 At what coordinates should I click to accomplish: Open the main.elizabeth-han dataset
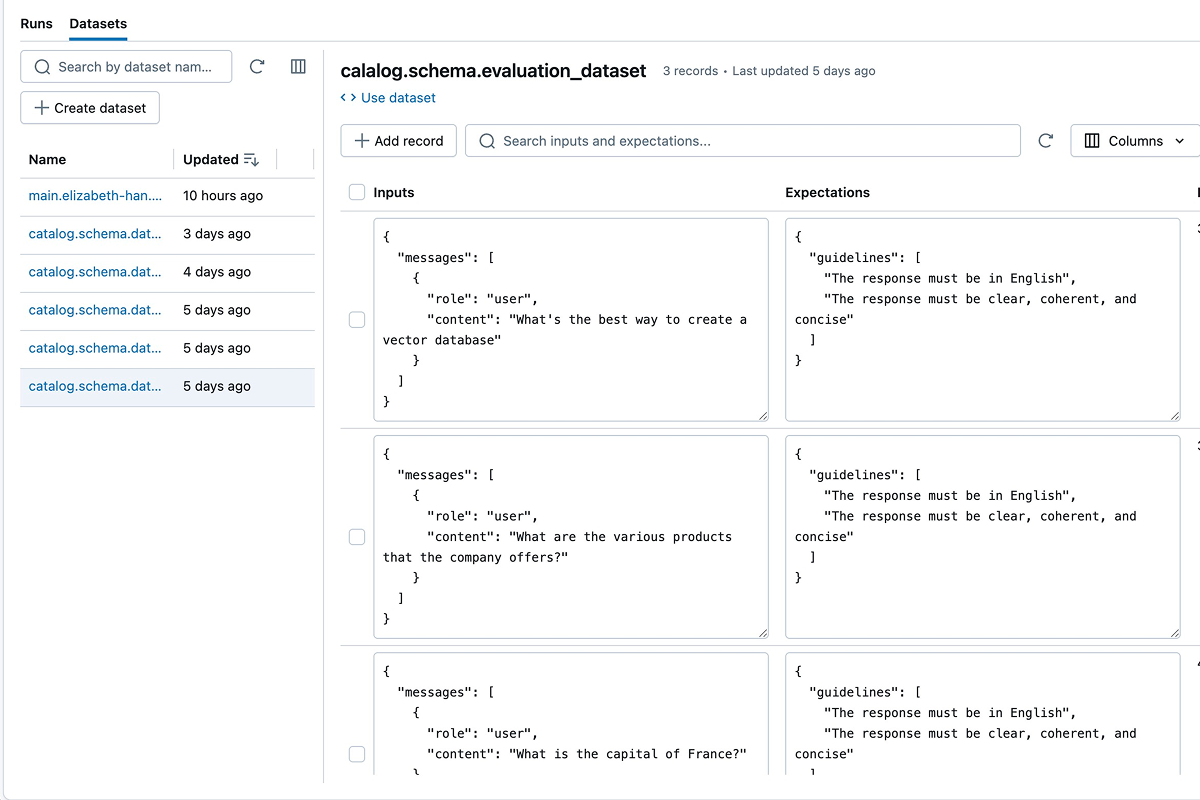(95, 196)
